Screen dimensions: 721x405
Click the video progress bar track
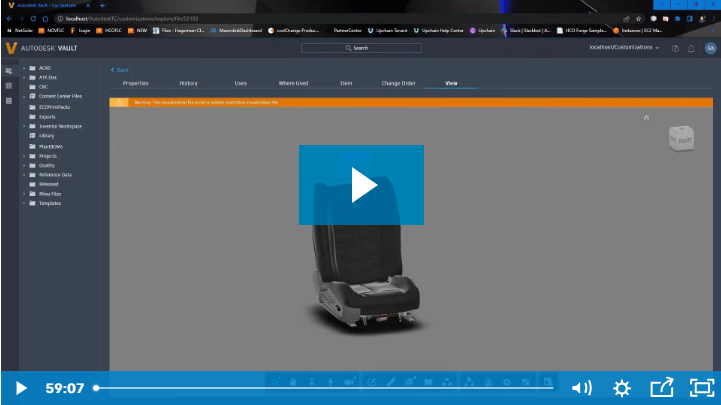click(x=324, y=388)
